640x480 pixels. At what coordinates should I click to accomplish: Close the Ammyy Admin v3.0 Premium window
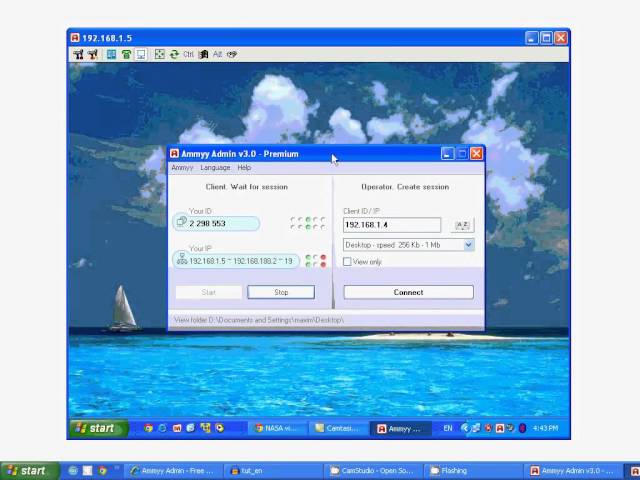point(476,154)
